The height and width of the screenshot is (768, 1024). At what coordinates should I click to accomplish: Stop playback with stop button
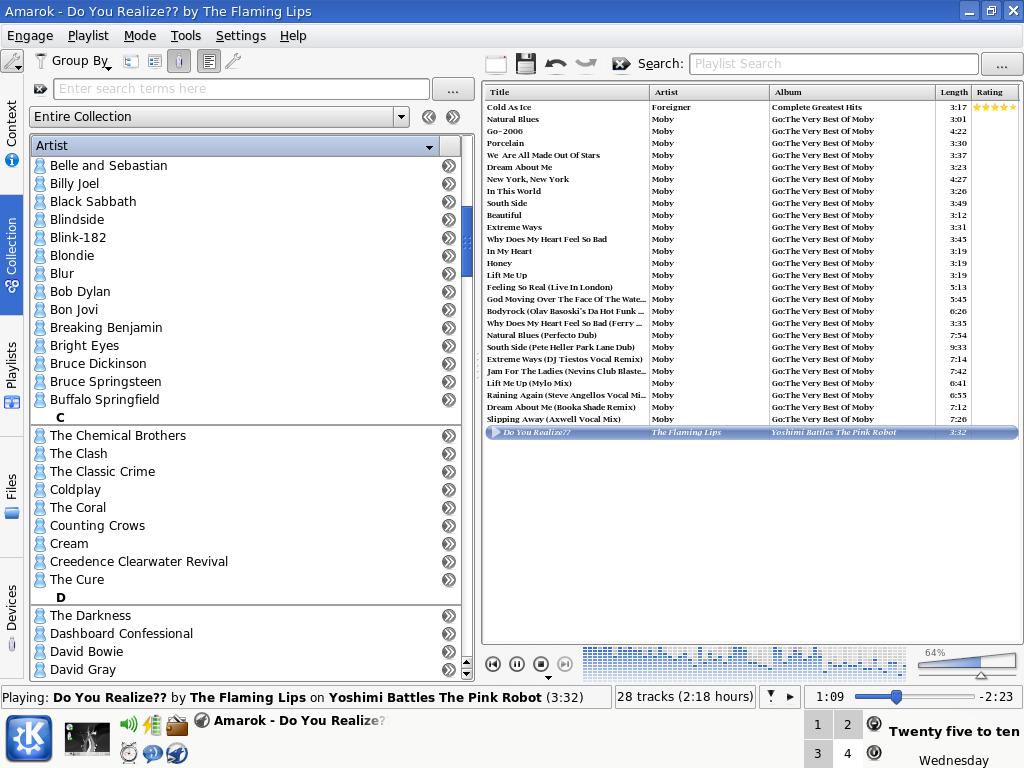541,664
